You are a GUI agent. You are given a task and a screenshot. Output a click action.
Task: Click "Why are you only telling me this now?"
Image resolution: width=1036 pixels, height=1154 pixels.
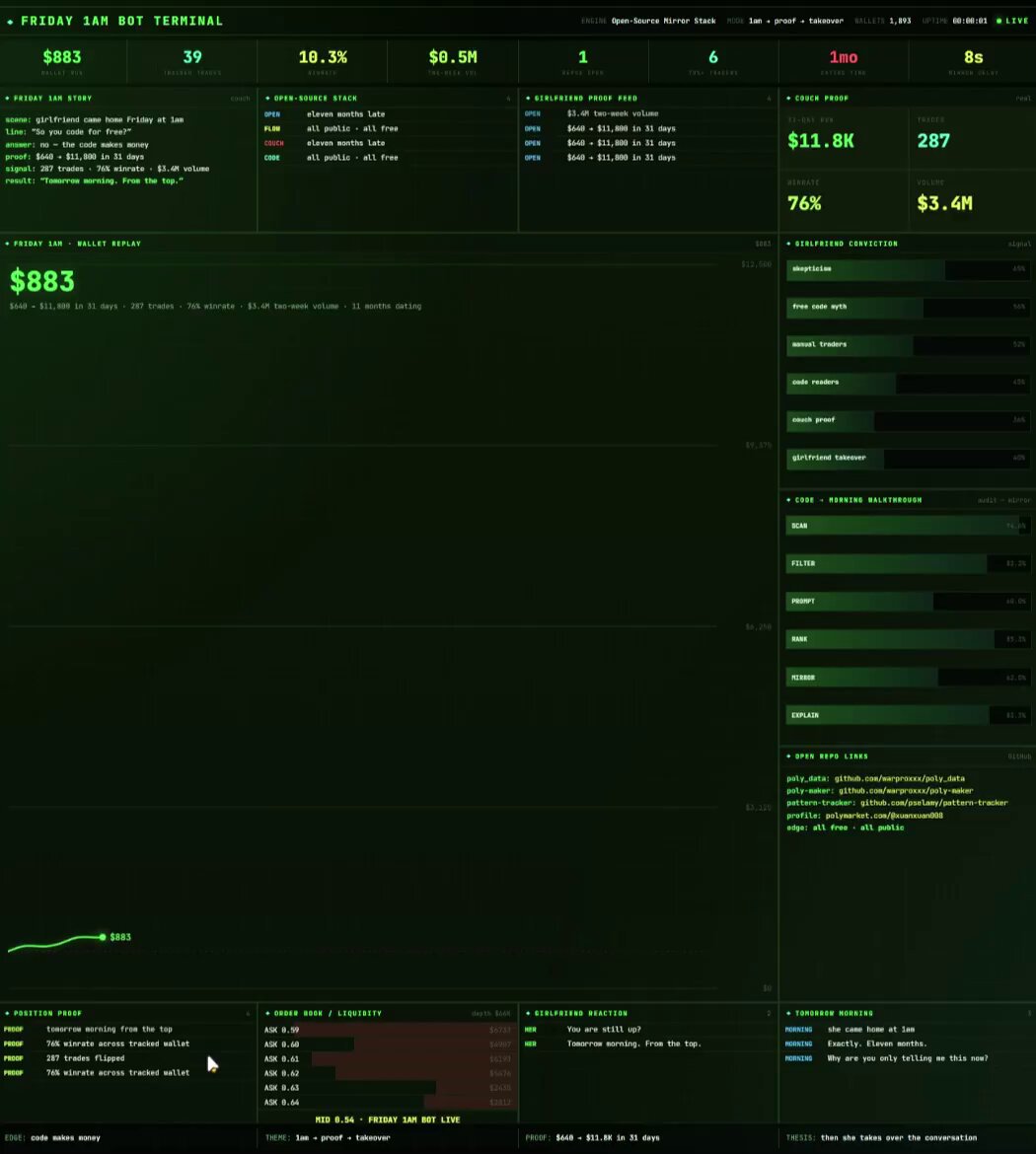click(908, 1058)
